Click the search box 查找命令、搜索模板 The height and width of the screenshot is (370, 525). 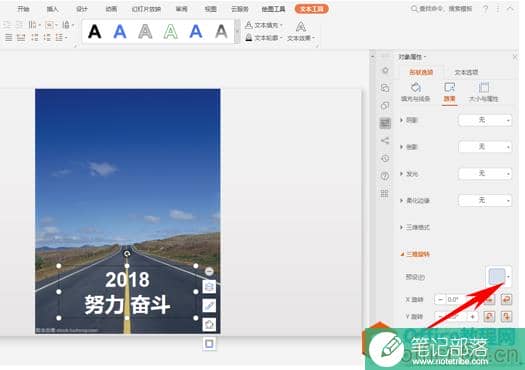tap(441, 9)
